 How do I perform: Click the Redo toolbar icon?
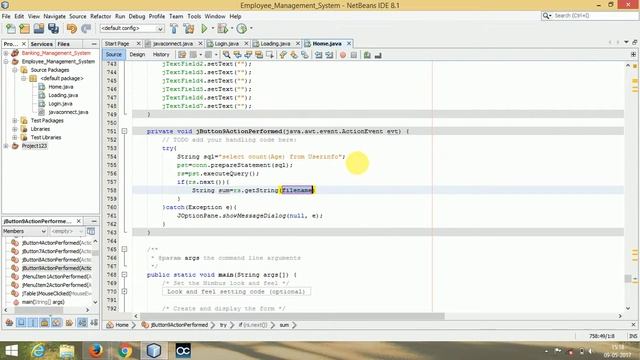(86, 29)
